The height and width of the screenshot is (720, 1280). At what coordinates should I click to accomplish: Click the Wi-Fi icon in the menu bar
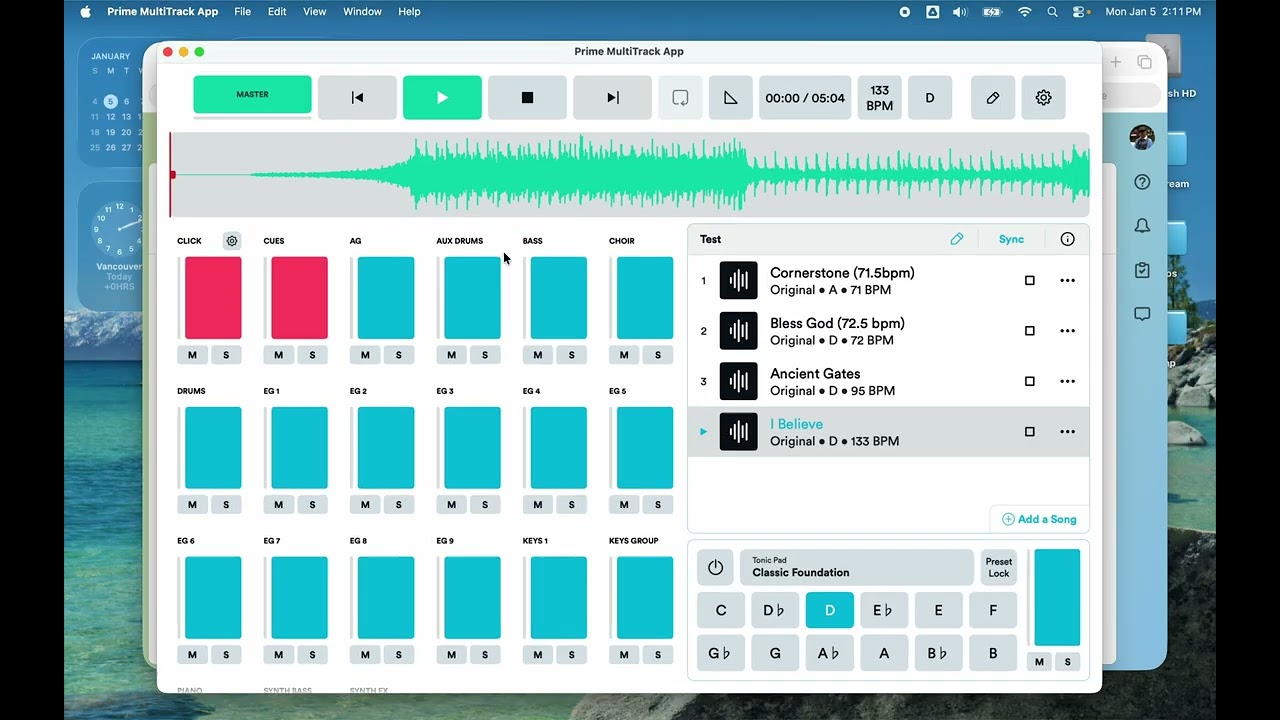pyautogui.click(x=1024, y=12)
